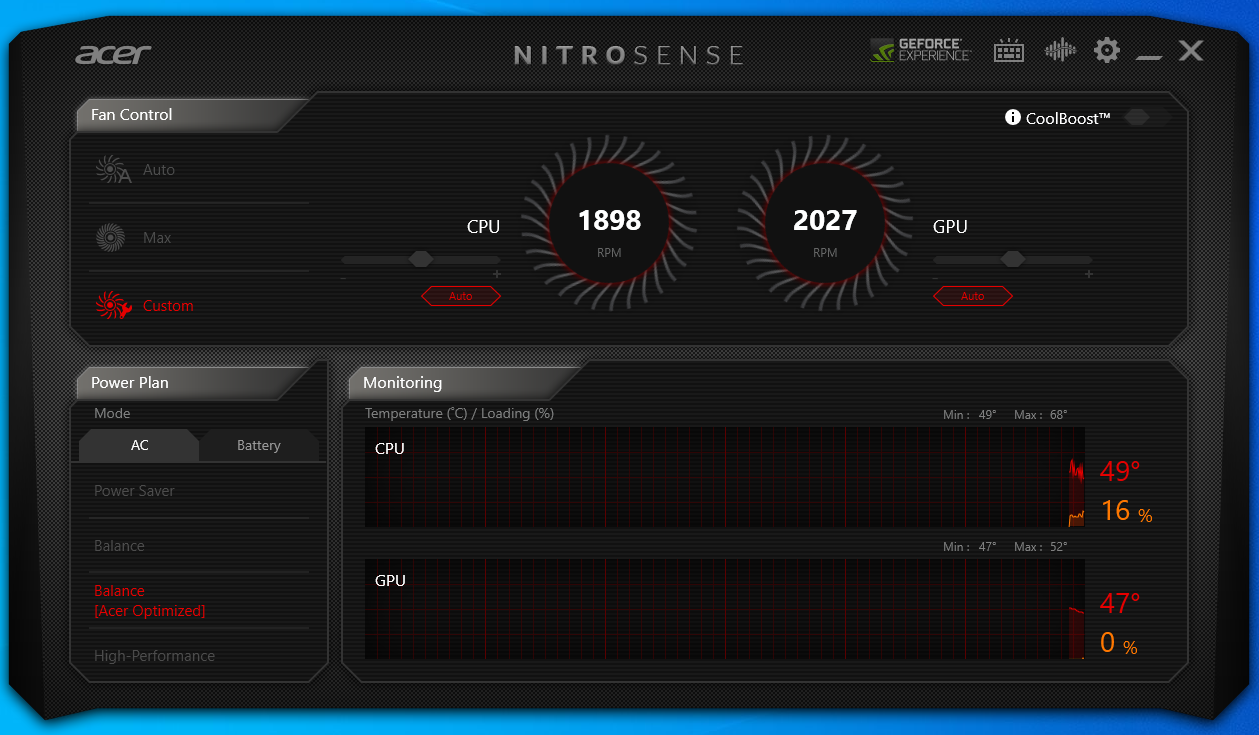1259x735 pixels.
Task: Click the CoolBoost info icon
Action: (x=1013, y=118)
